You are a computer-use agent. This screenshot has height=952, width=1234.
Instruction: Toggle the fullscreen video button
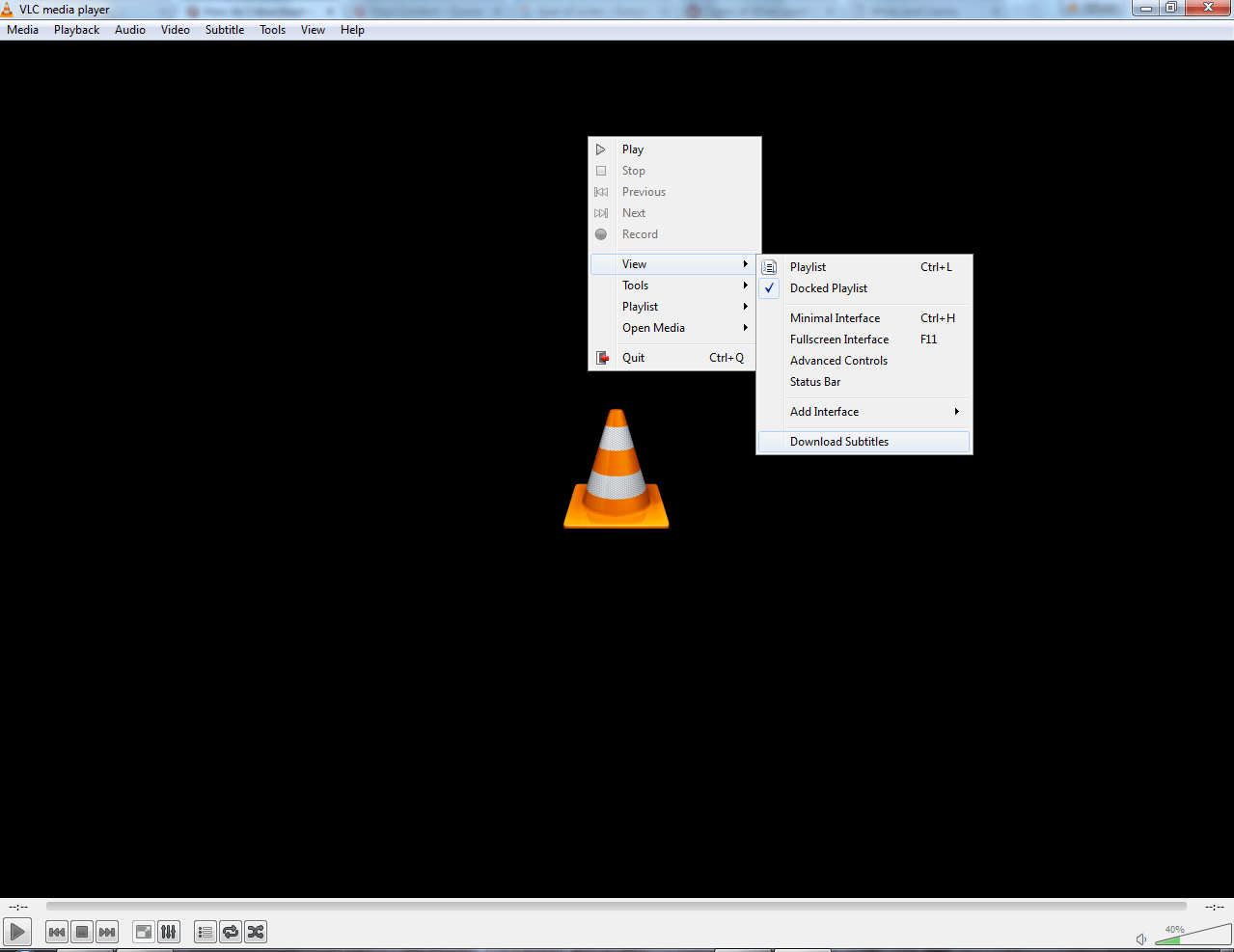pos(144,932)
